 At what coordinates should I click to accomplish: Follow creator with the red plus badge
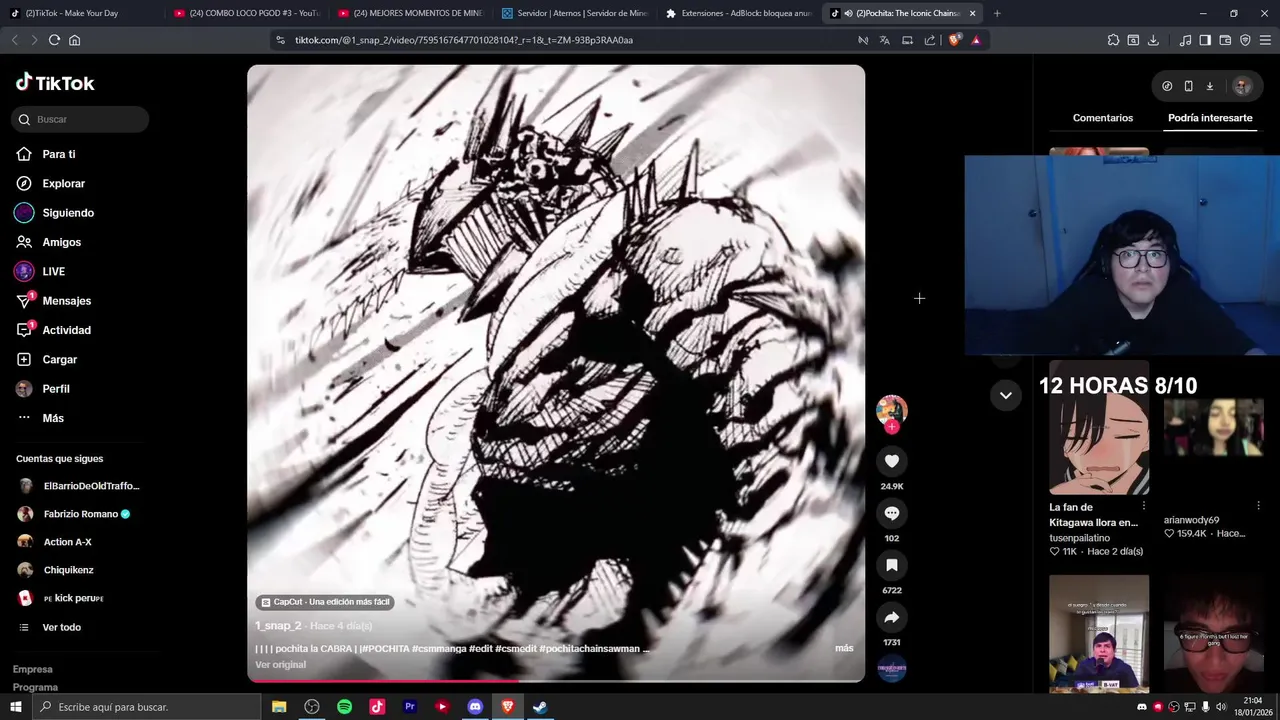tap(891, 427)
